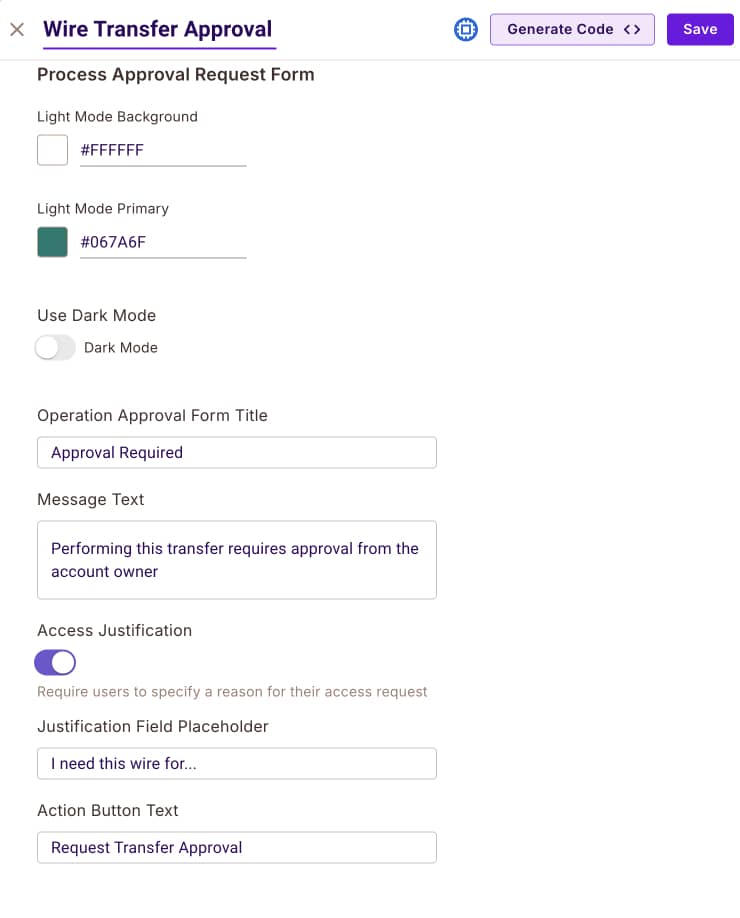Click the Generate Code button

pos(572,29)
